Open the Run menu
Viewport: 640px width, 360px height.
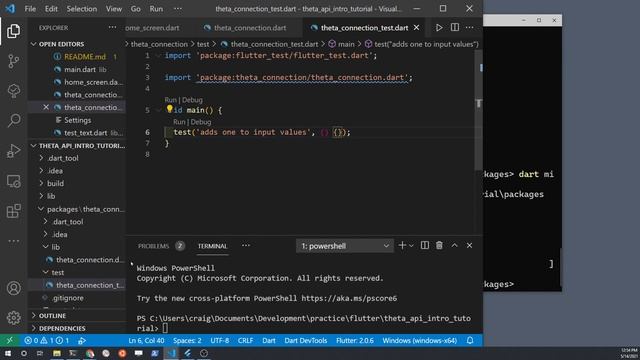[x=156, y=9]
